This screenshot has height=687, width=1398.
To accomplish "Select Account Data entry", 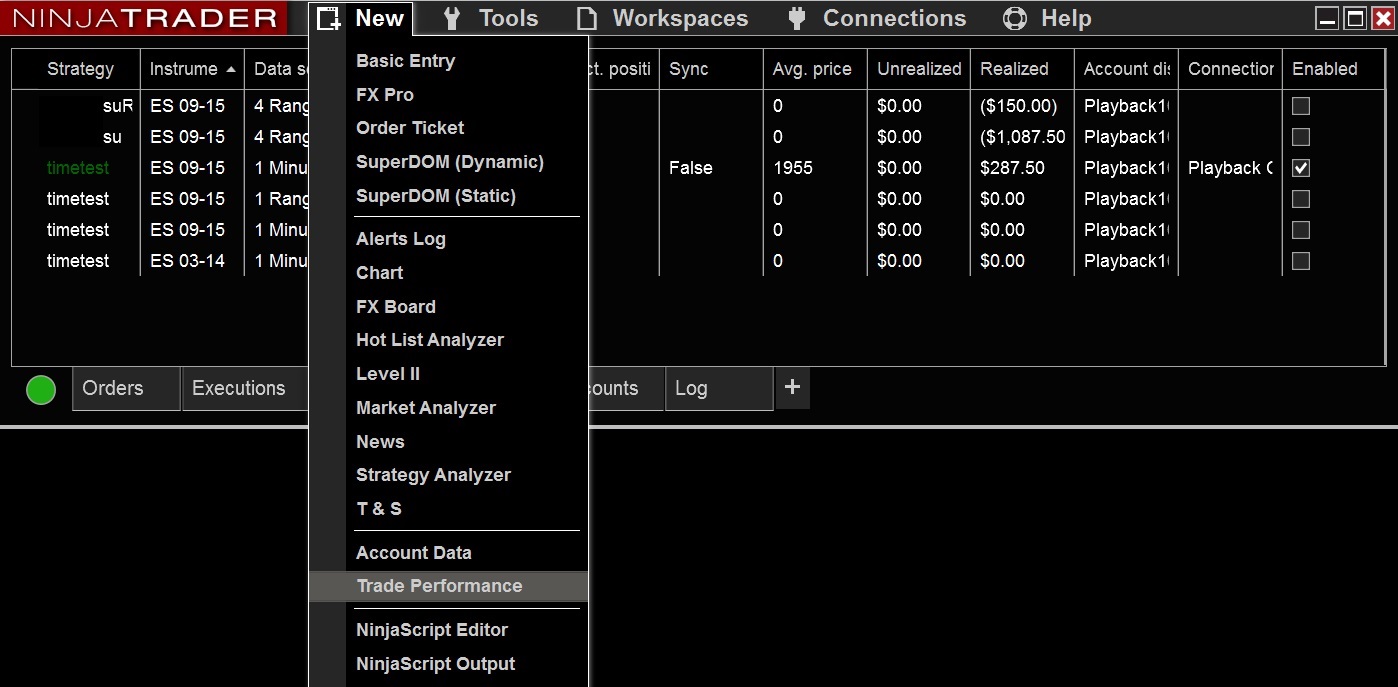I will 414,553.
